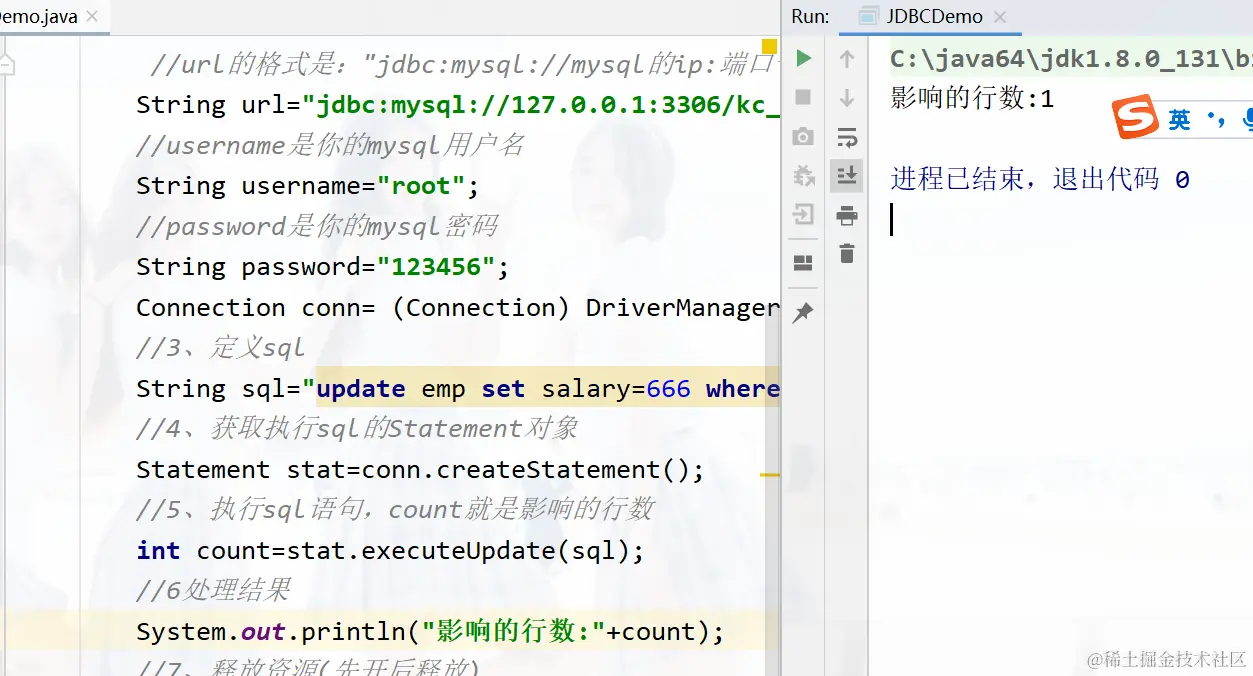Close the JDBCDemo run tab

[x=1000, y=17]
